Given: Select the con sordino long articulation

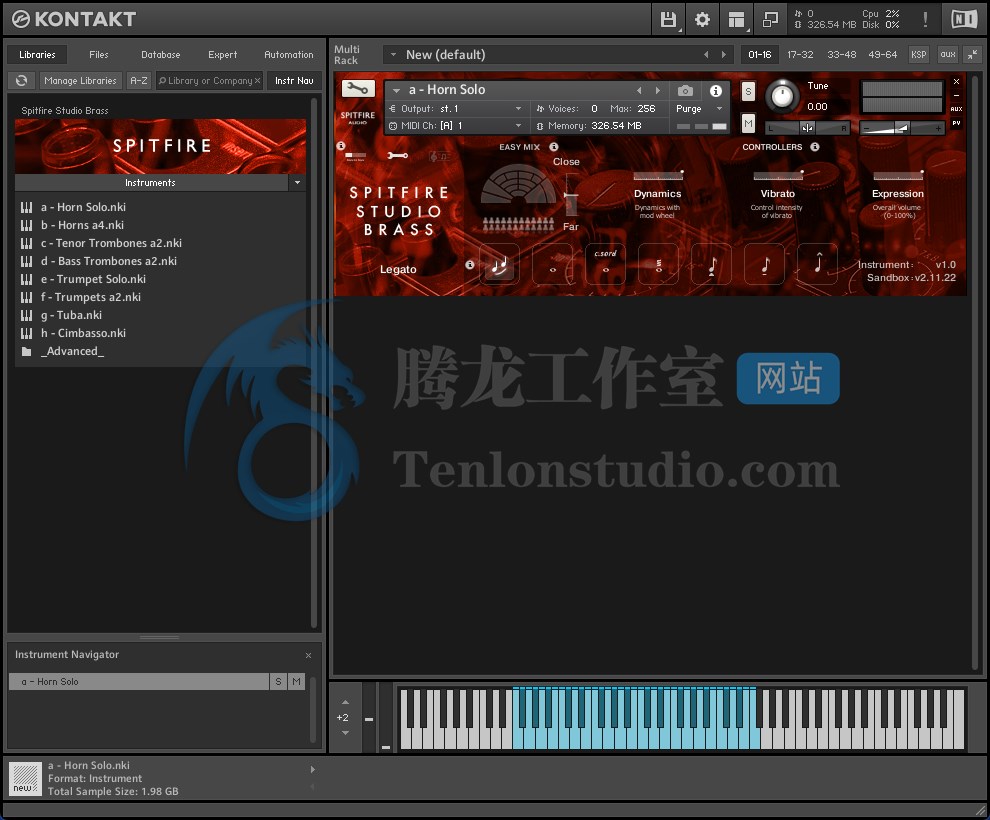Looking at the screenshot, I should tap(605, 265).
